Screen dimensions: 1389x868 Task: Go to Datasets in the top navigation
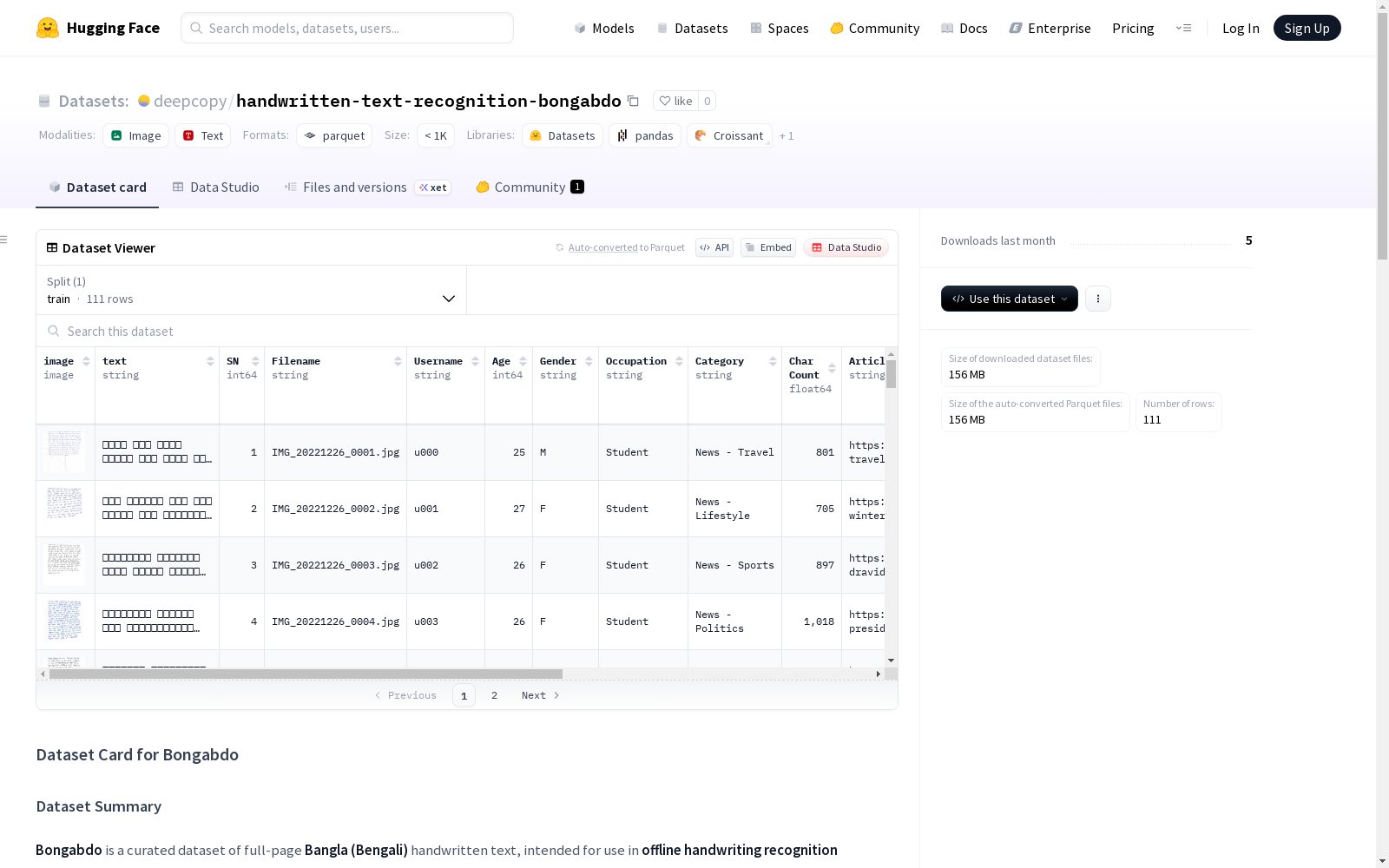click(692, 28)
